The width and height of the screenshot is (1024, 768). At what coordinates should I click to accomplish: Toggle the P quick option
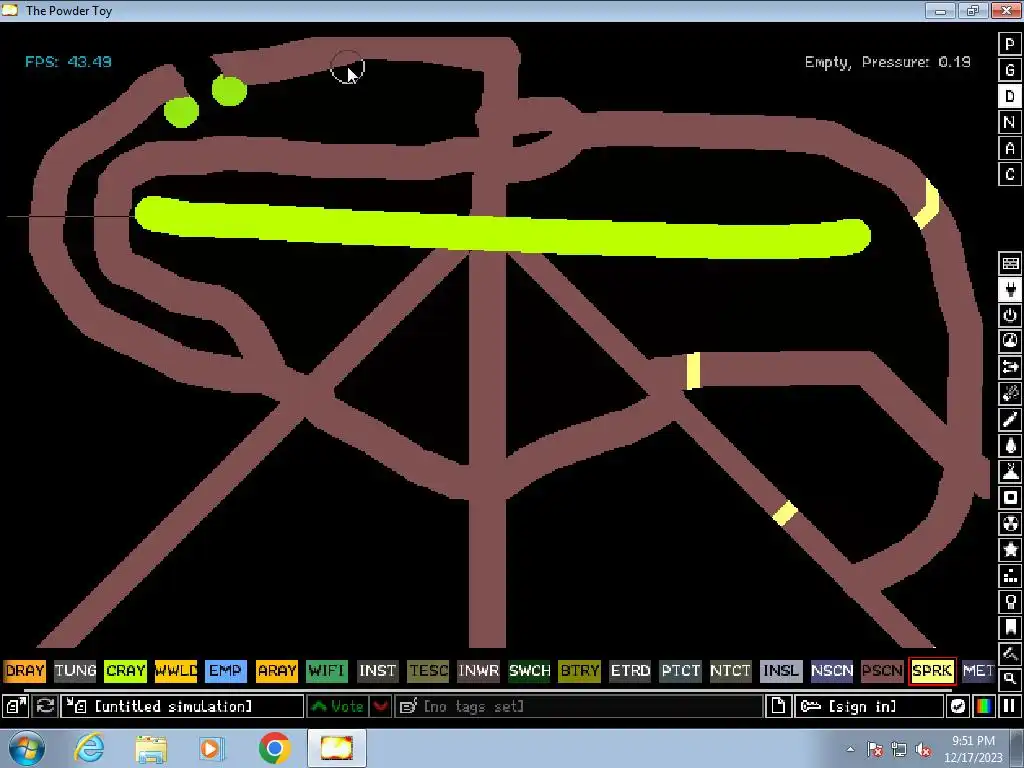(1010, 44)
